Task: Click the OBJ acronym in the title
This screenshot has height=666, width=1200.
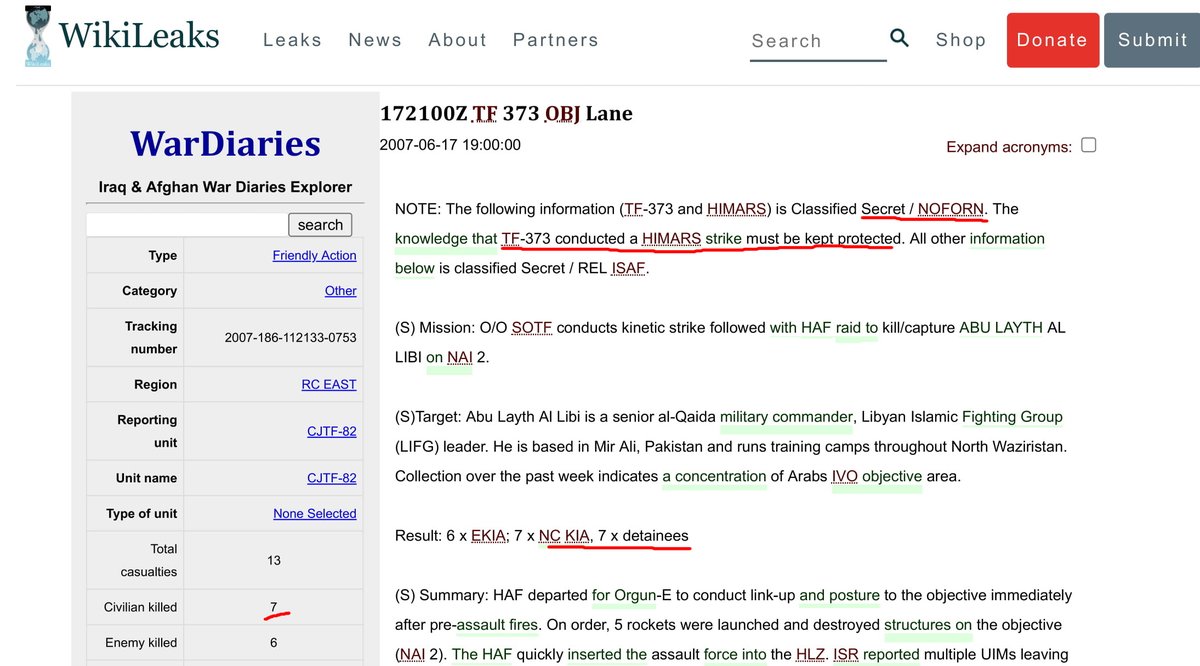Action: [x=563, y=114]
